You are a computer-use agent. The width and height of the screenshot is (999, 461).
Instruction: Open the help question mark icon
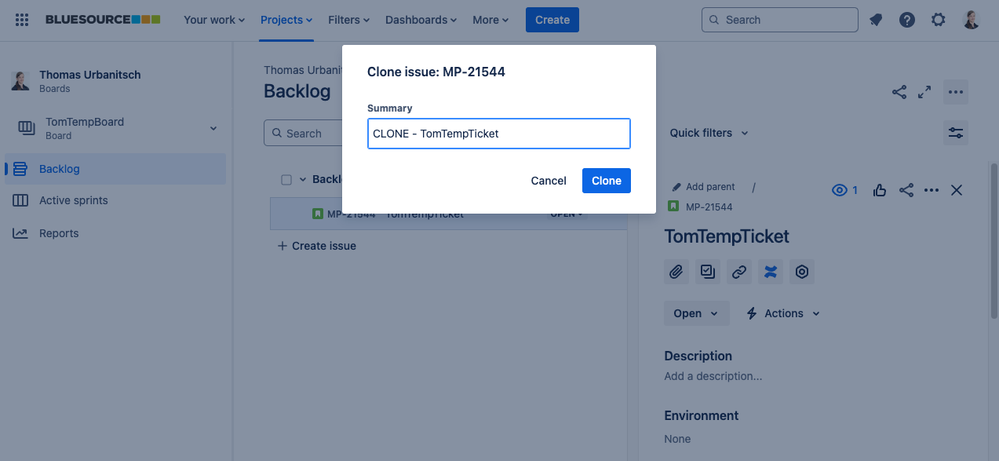[x=907, y=20]
